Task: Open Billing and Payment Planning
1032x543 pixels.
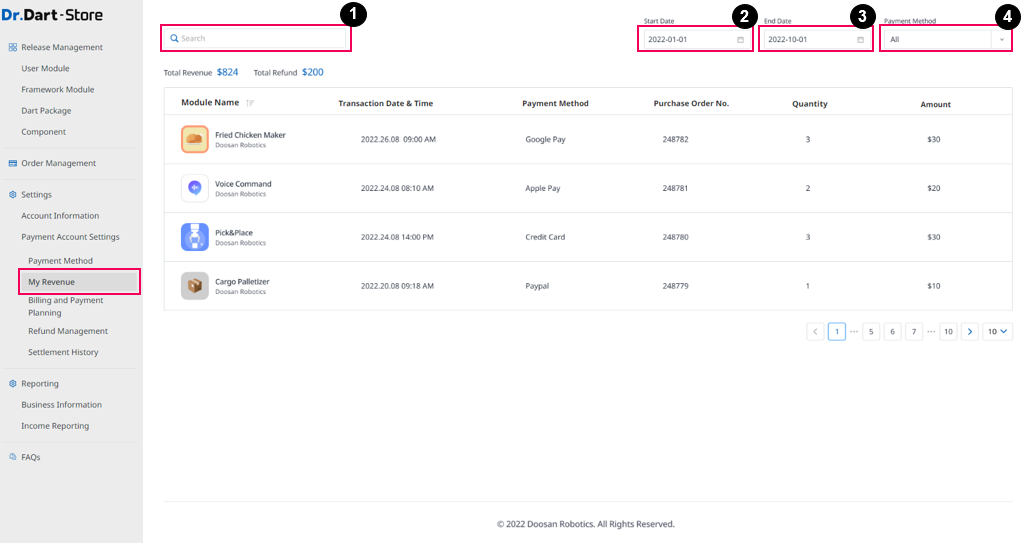Action: [x=66, y=306]
